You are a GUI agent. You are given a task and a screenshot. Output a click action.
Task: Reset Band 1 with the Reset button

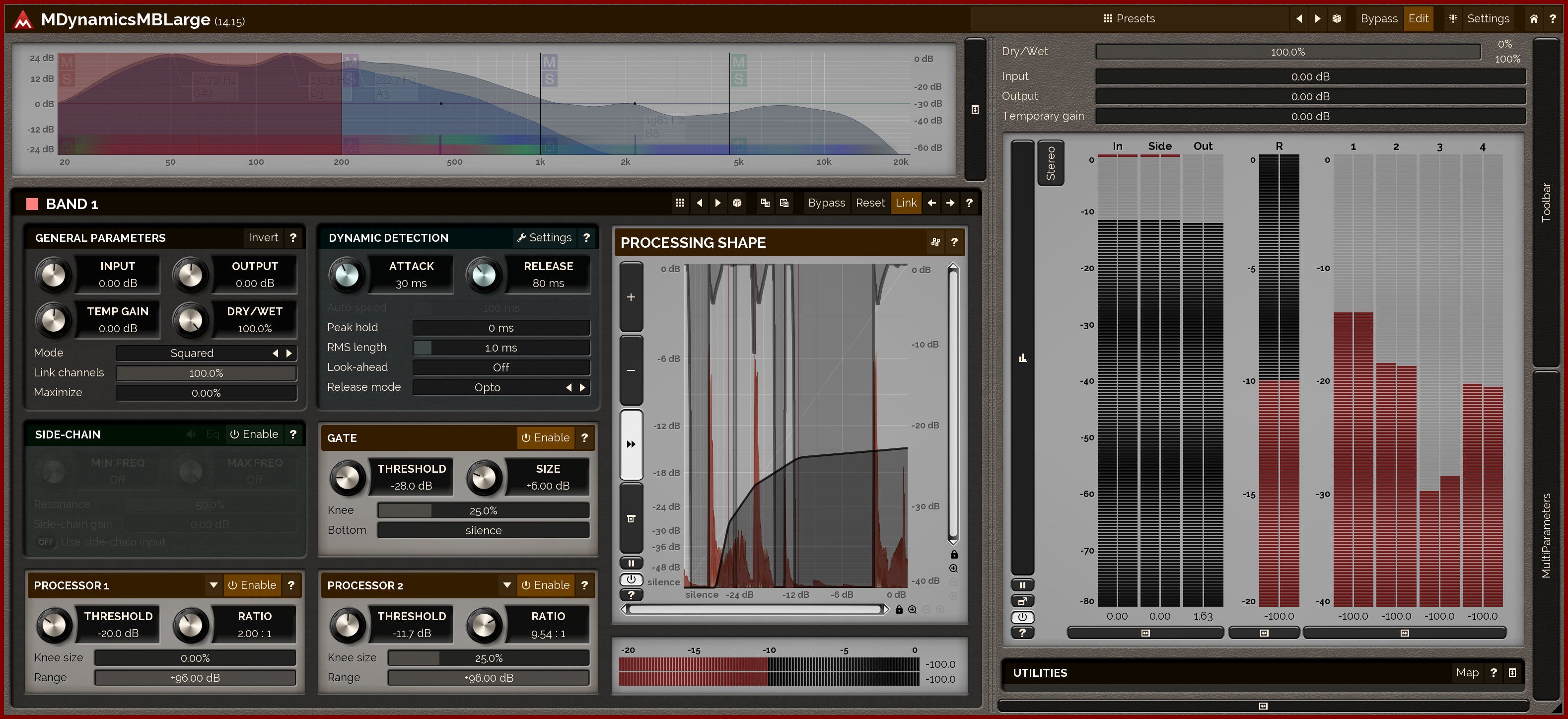pos(870,203)
